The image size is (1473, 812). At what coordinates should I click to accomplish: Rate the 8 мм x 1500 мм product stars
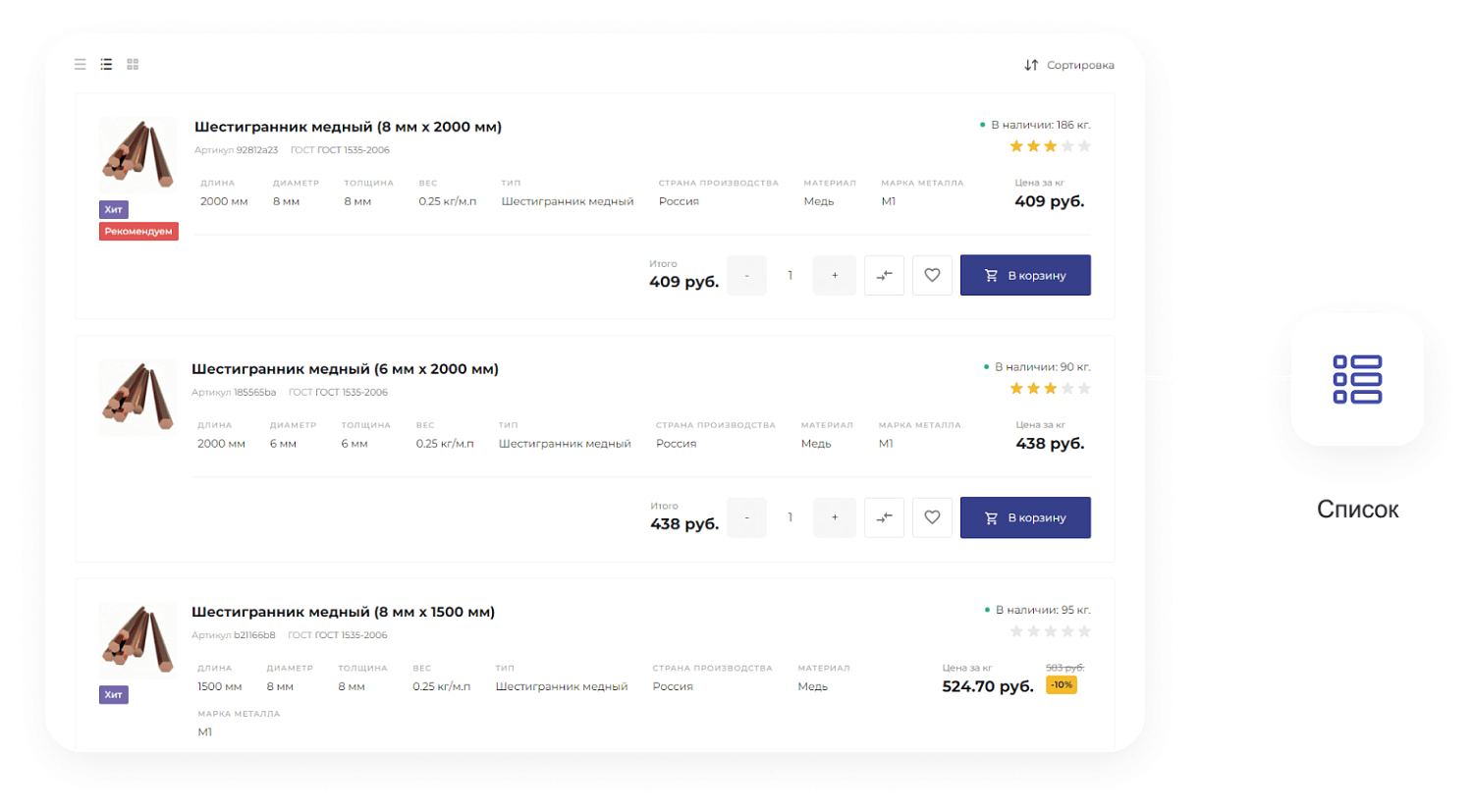tap(1050, 631)
